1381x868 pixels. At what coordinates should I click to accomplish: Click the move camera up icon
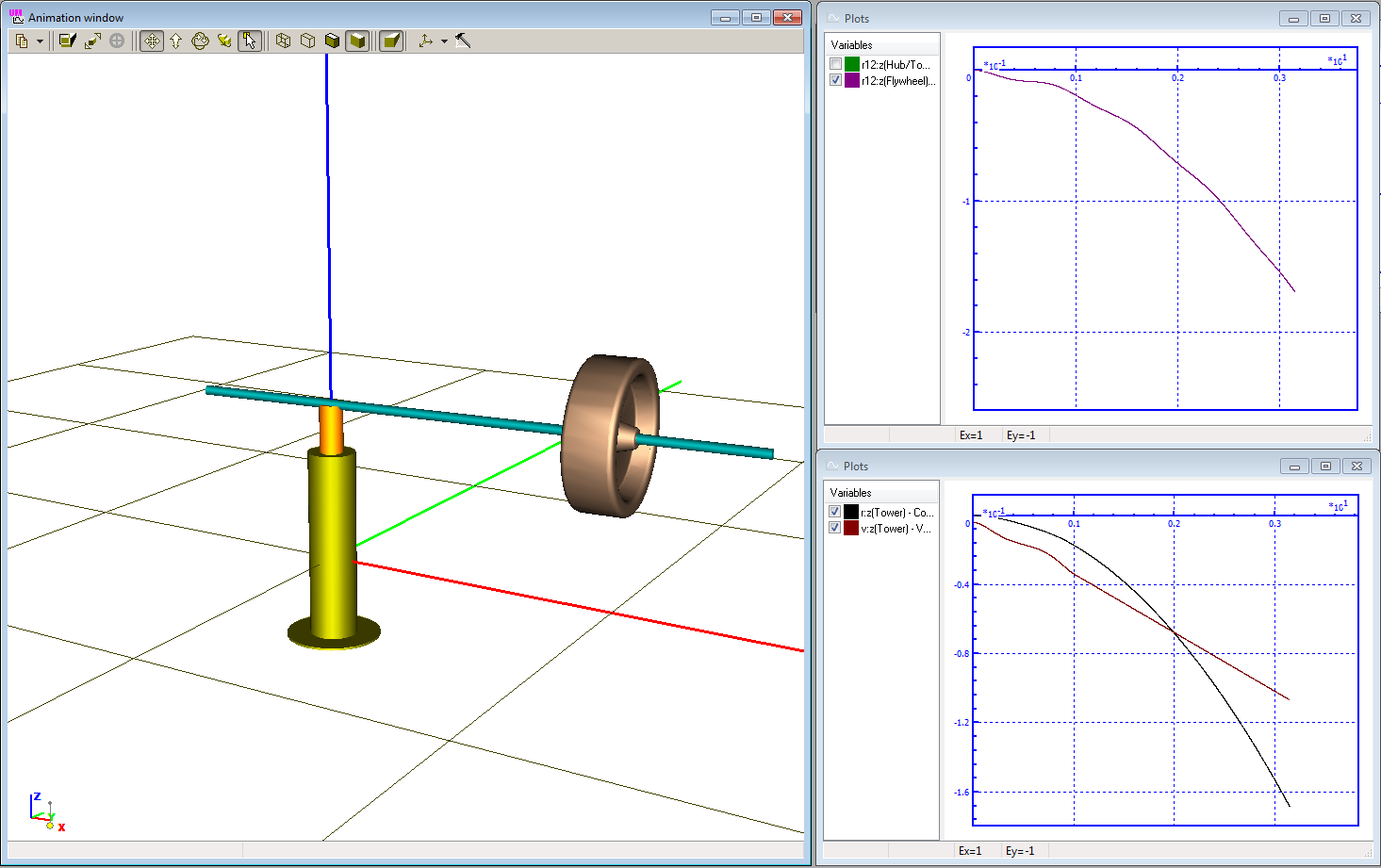click(175, 41)
